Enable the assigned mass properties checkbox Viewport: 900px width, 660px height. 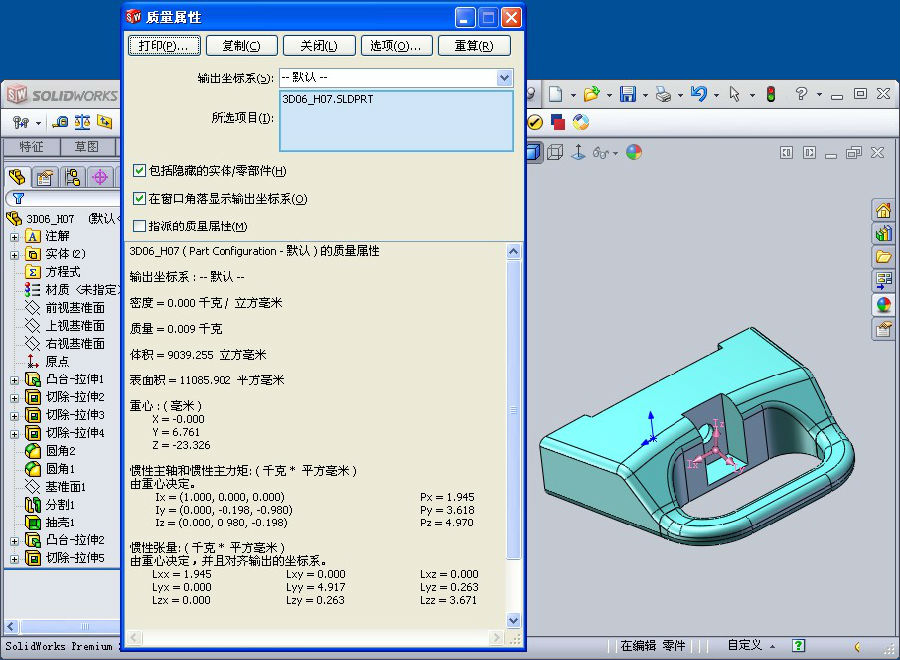[140, 226]
